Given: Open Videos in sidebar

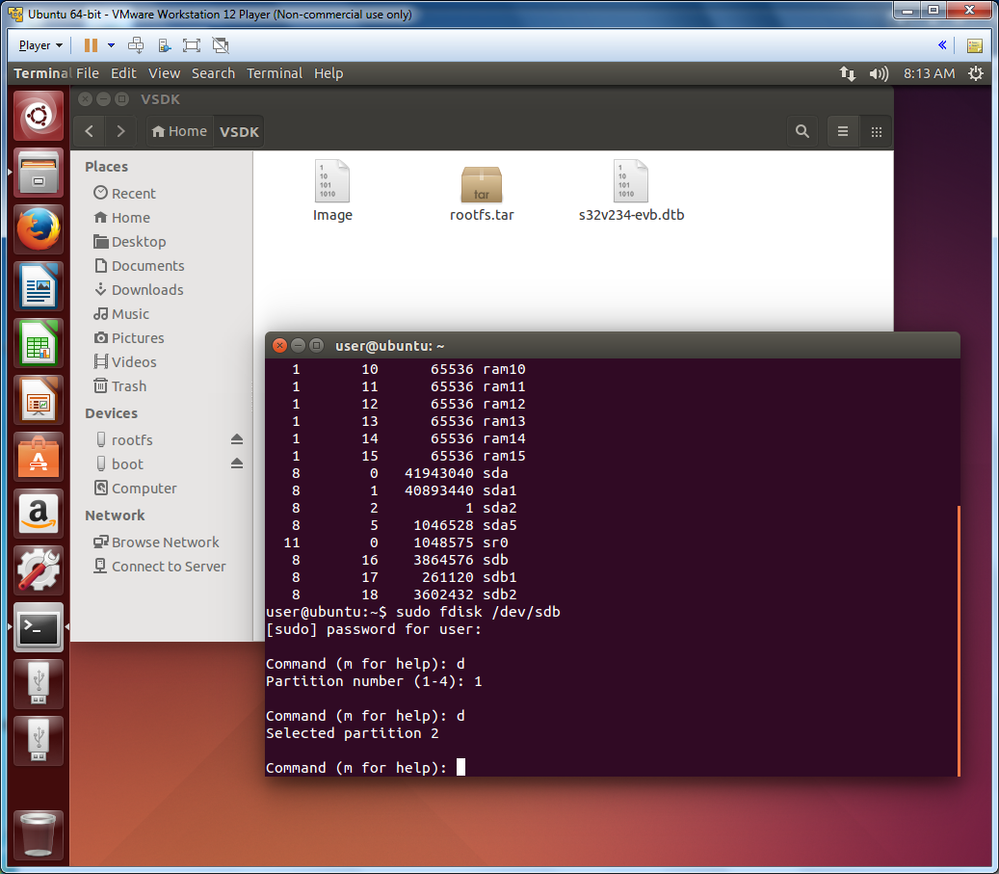Looking at the screenshot, I should [125, 362].
